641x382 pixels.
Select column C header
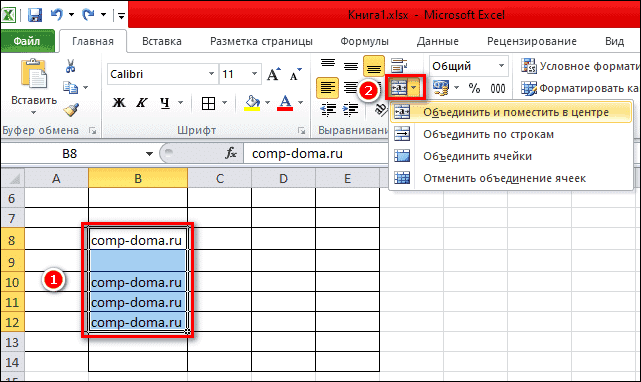(x=220, y=179)
